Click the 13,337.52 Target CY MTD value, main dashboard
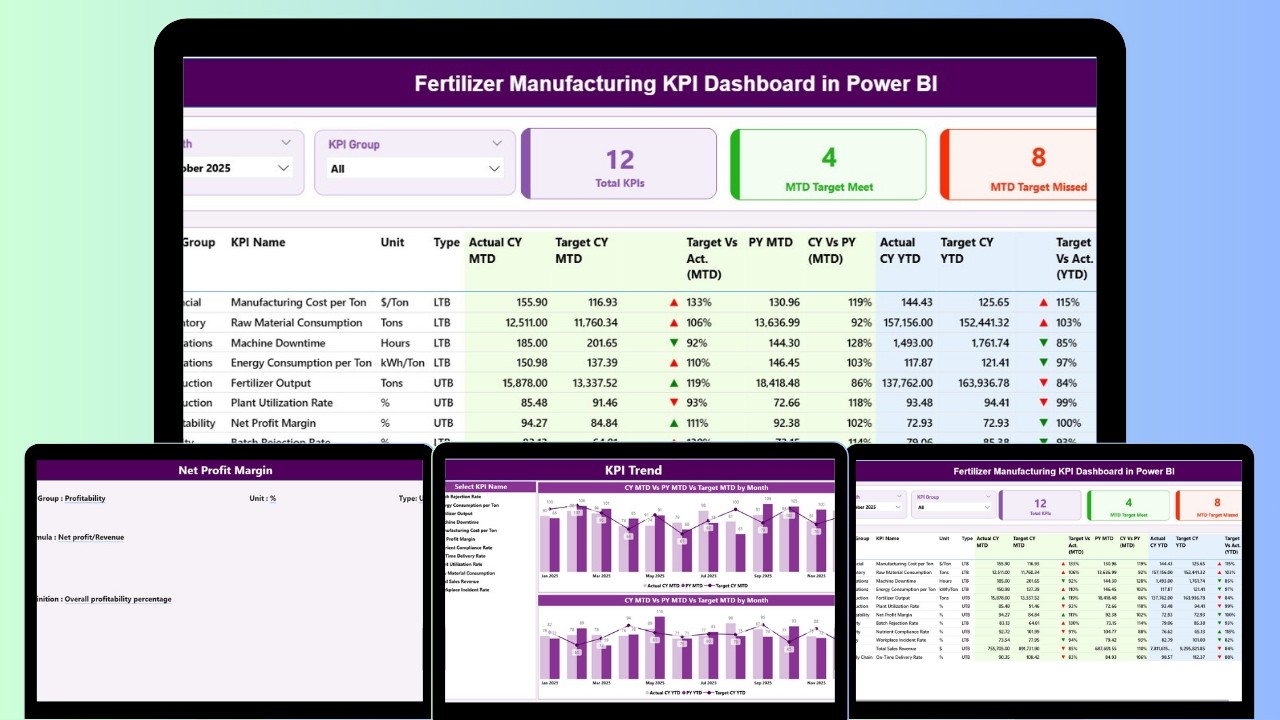Screen dimensions: 1280x720 pos(593,382)
